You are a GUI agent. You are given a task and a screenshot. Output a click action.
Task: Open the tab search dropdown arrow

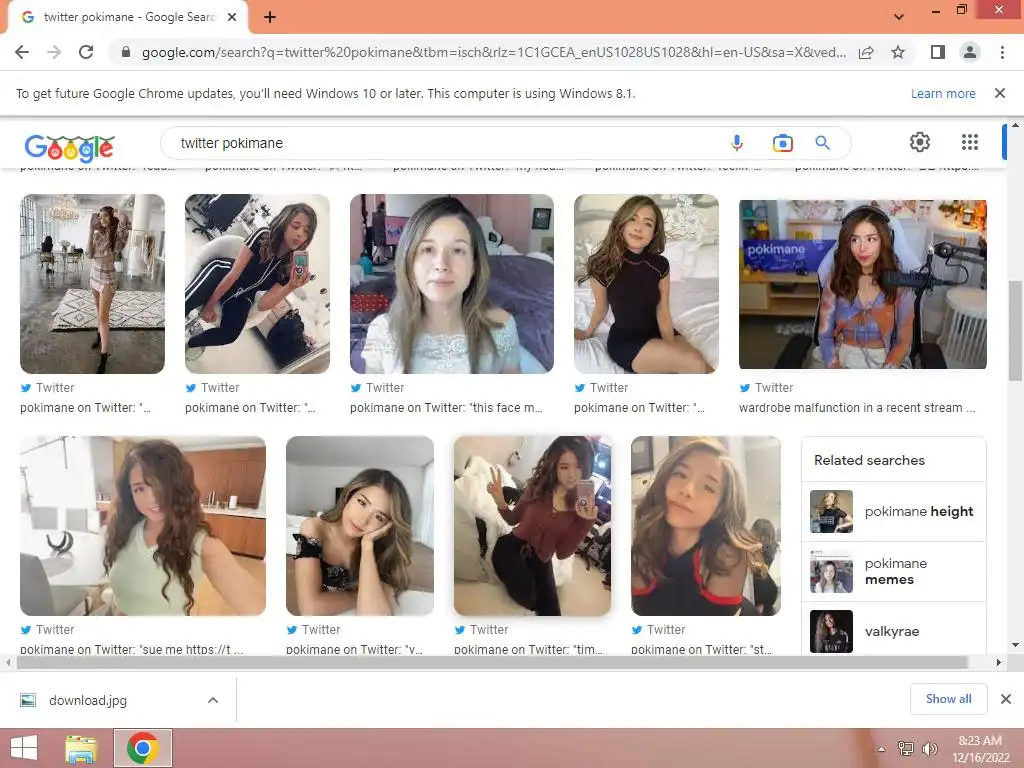(899, 17)
